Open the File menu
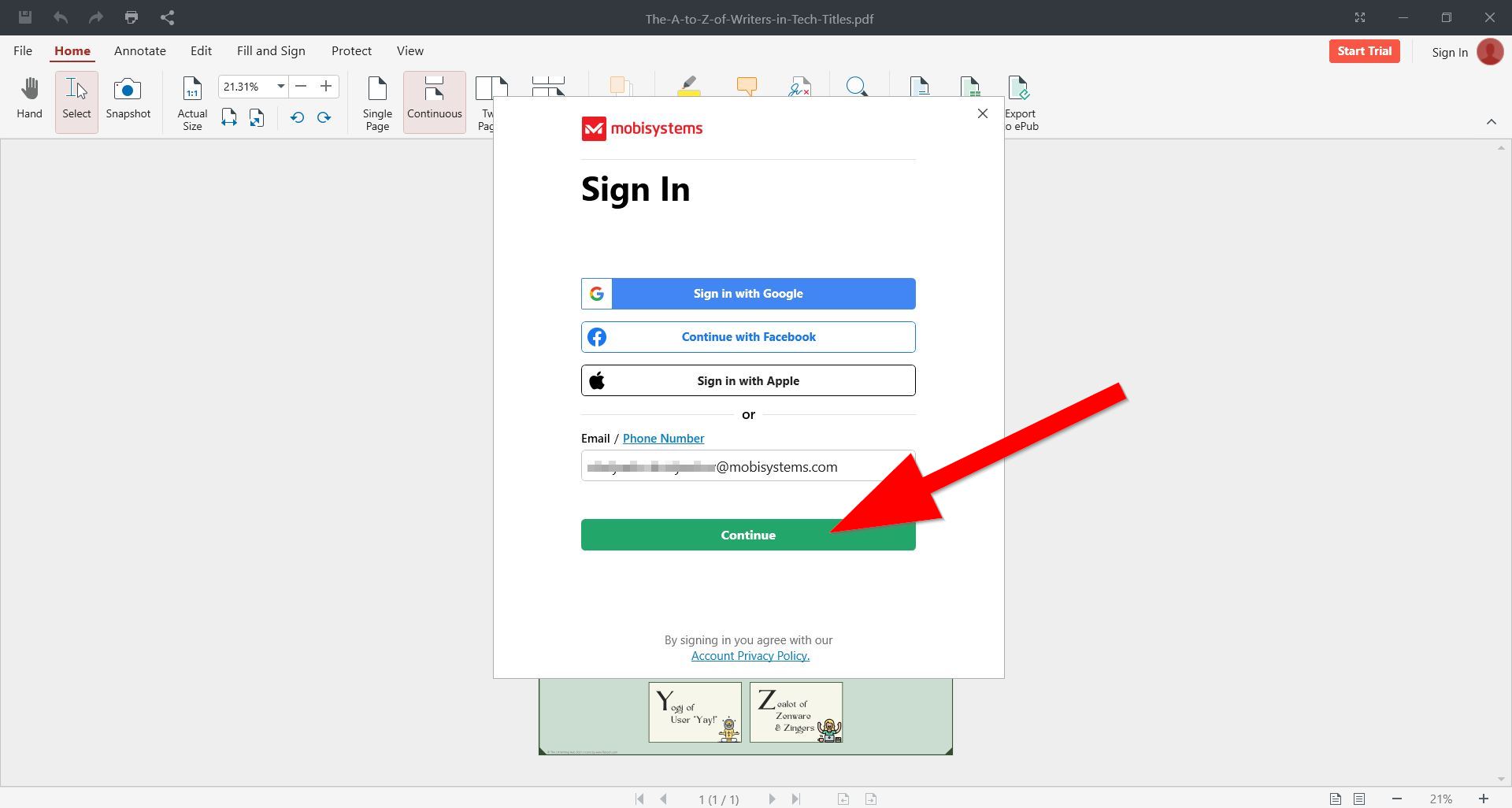This screenshot has width=1512, height=808. click(x=23, y=50)
